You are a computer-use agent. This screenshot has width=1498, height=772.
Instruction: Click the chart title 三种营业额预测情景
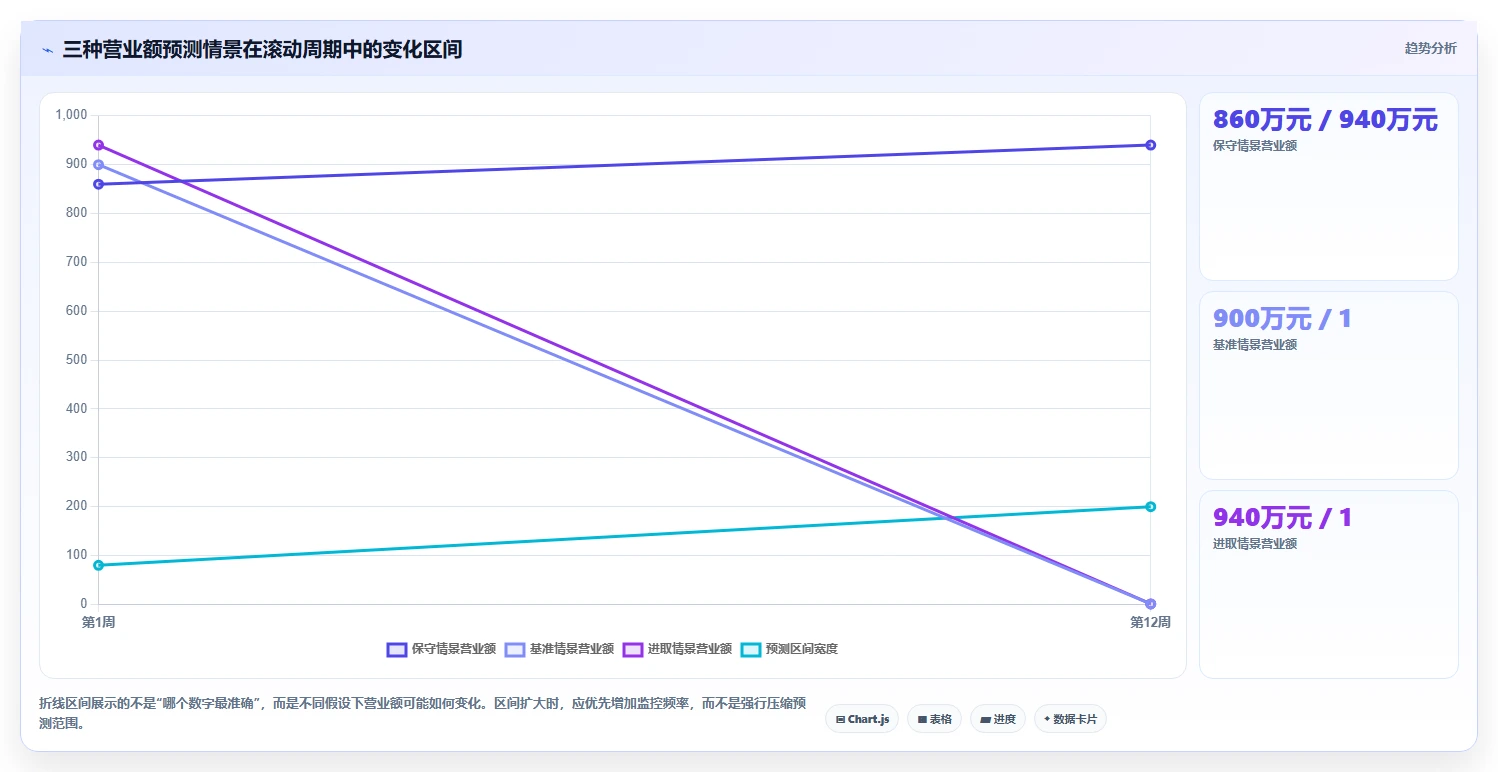coord(262,49)
